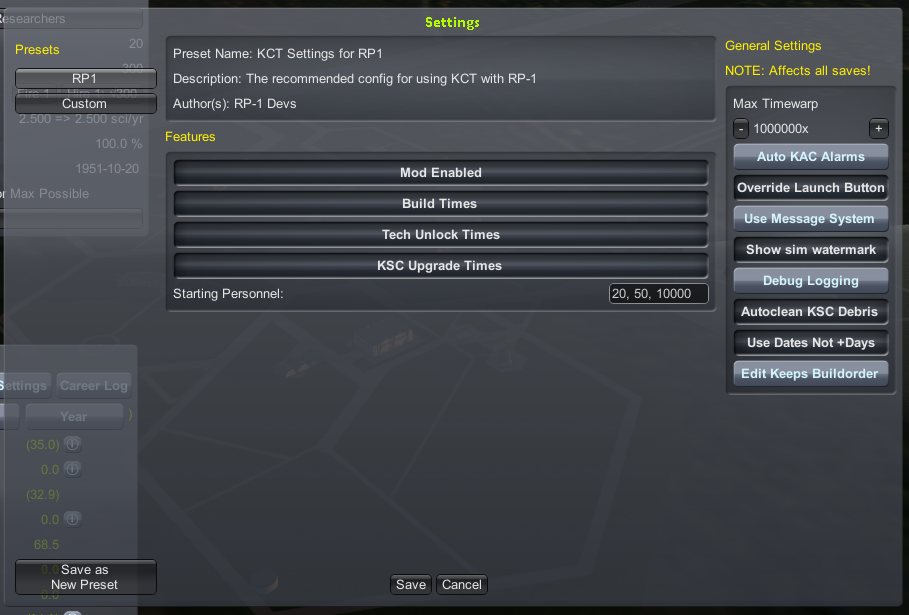Toggle the Build Times feature

(x=441, y=203)
